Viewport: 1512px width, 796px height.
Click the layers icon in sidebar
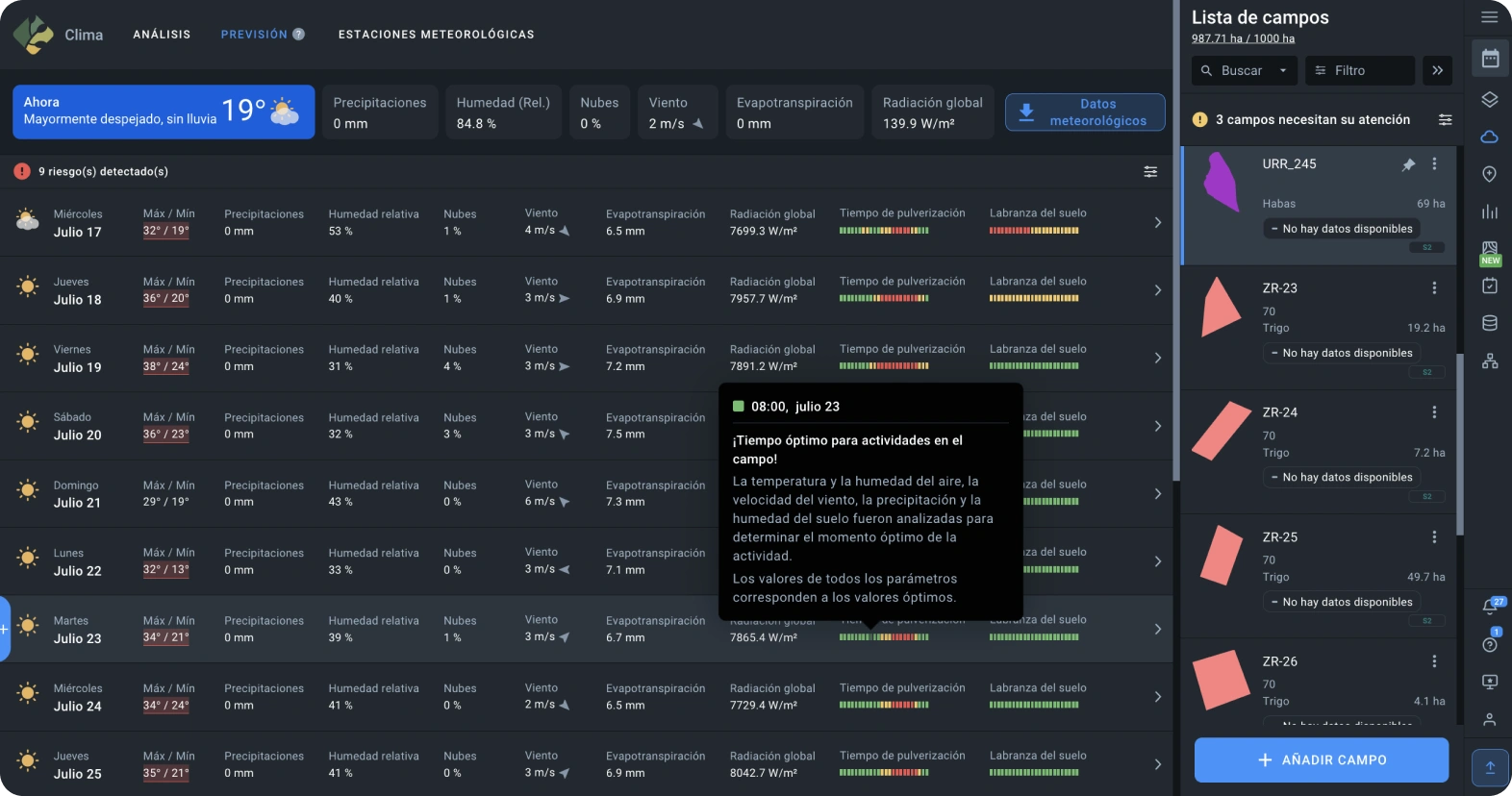(x=1490, y=99)
